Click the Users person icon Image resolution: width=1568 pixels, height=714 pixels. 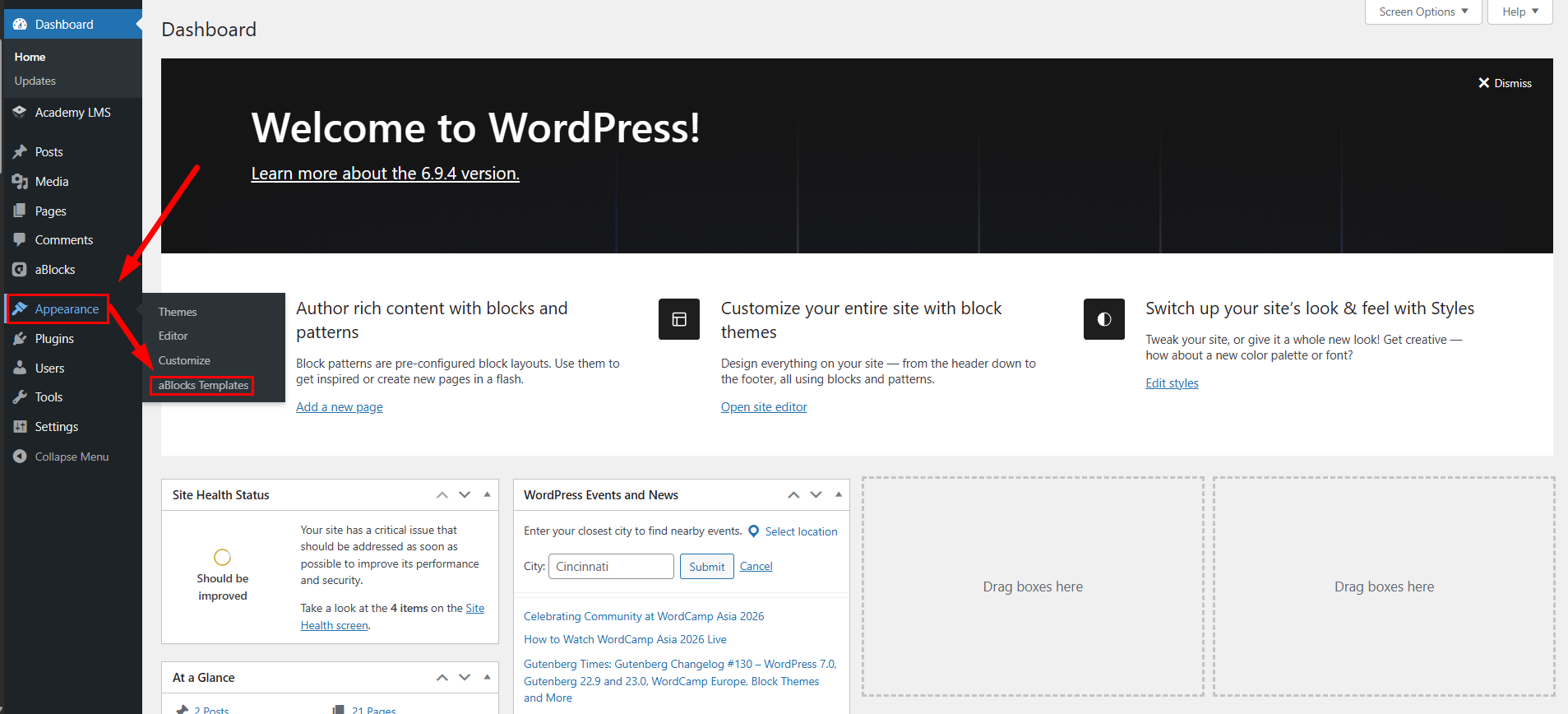click(x=20, y=369)
